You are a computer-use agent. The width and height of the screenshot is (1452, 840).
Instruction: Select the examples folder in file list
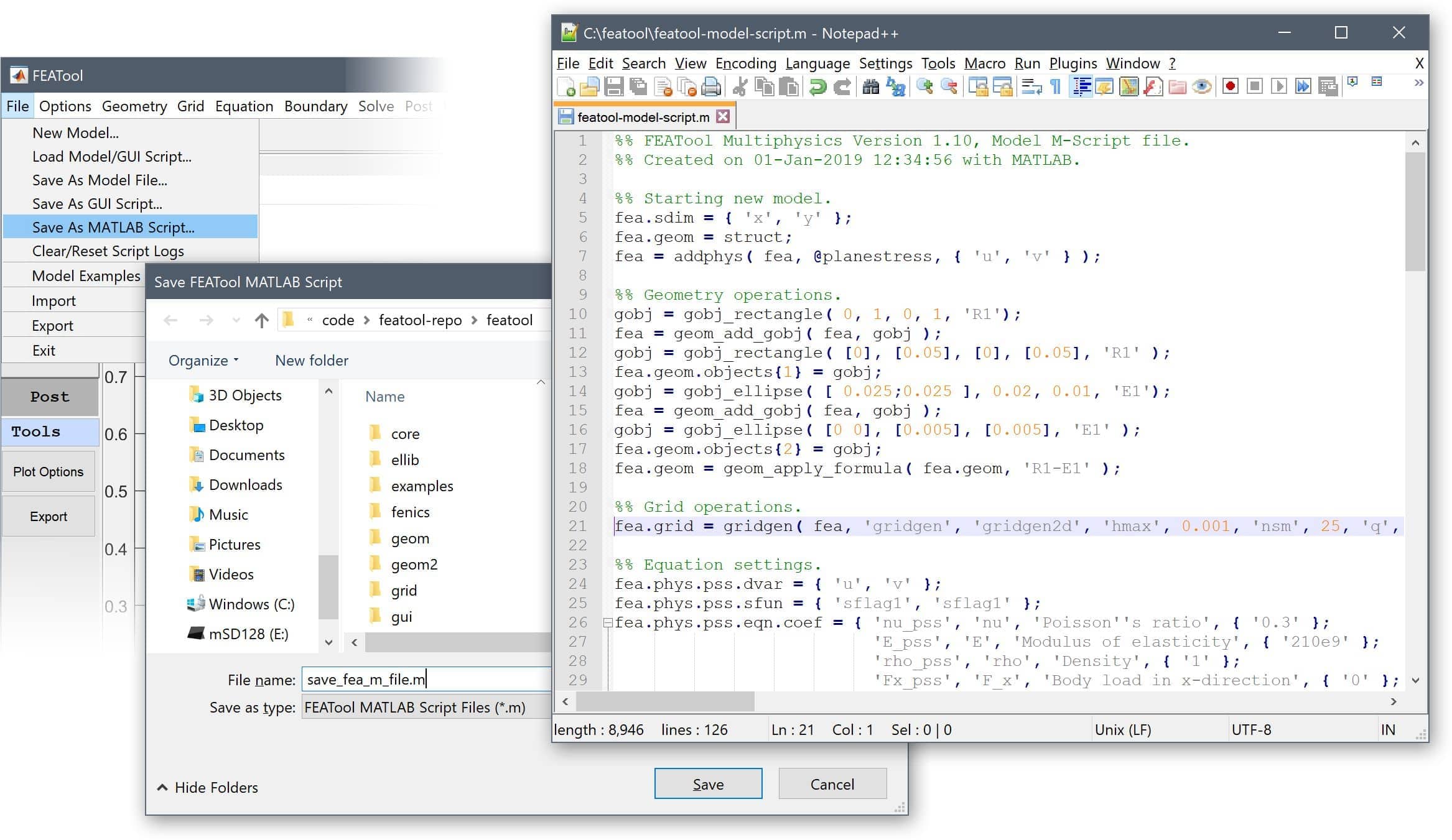click(x=422, y=486)
